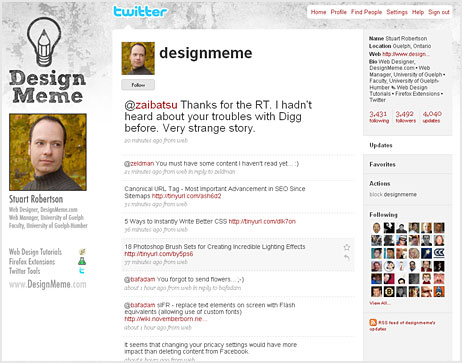Viewport: 462px width, 363px height.
Task: Open Settings in top navigation
Action: [397, 12]
